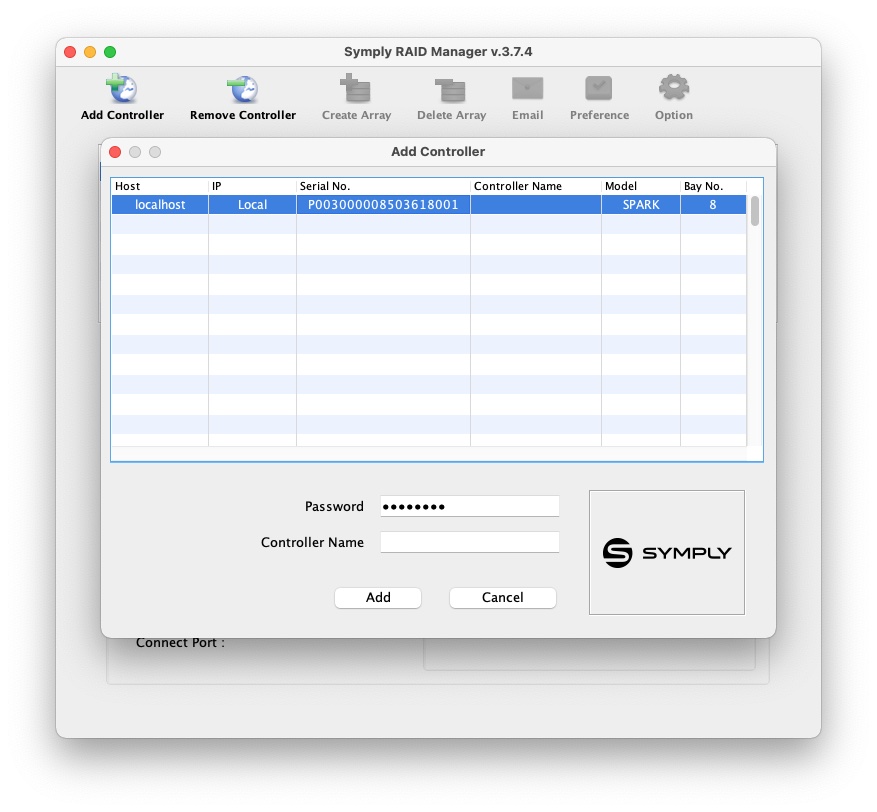Click the Remove Controller toolbar icon

coord(242,88)
